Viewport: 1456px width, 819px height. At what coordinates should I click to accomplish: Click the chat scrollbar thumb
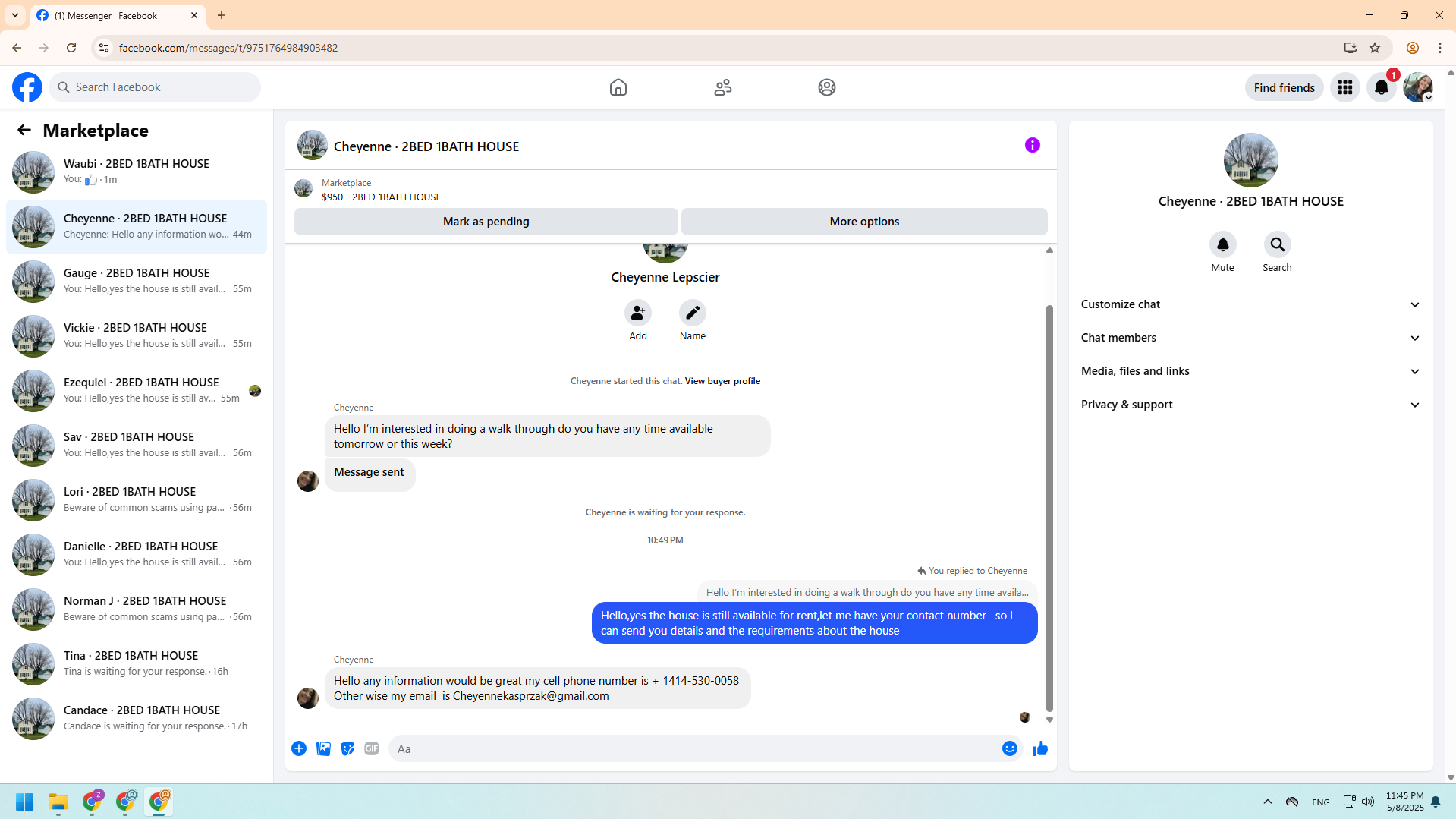pos(1049,509)
